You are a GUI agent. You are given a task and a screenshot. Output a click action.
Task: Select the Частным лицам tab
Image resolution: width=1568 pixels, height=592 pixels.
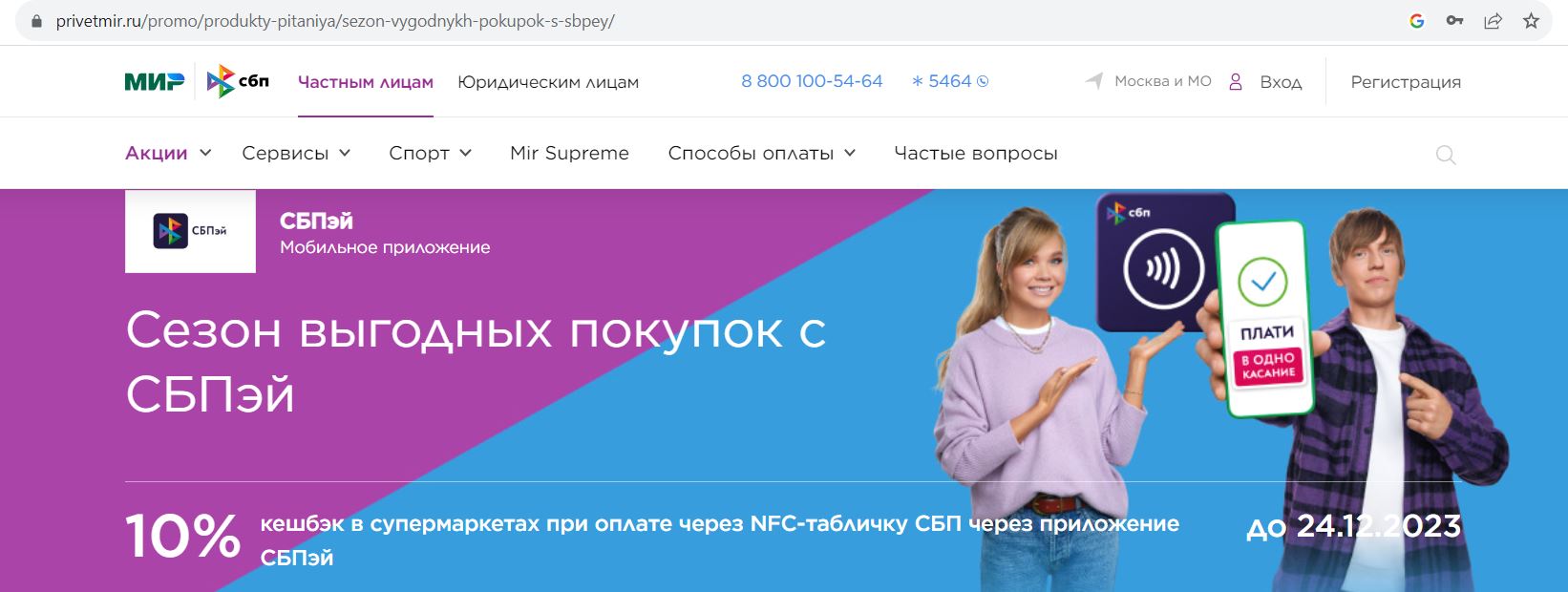coord(366,82)
